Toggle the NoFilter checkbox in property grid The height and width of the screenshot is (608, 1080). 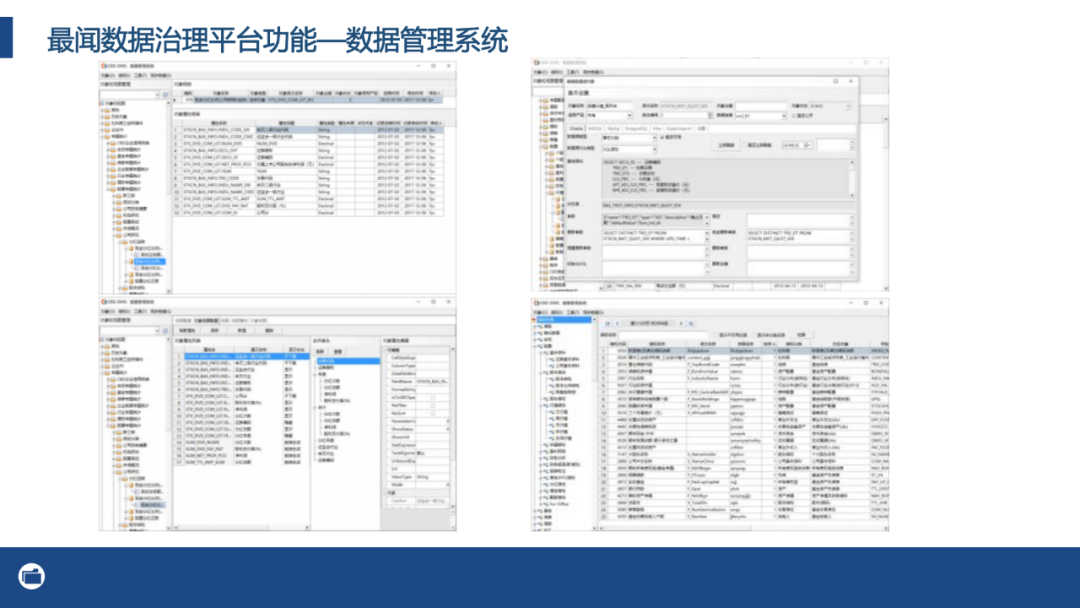[433, 406]
